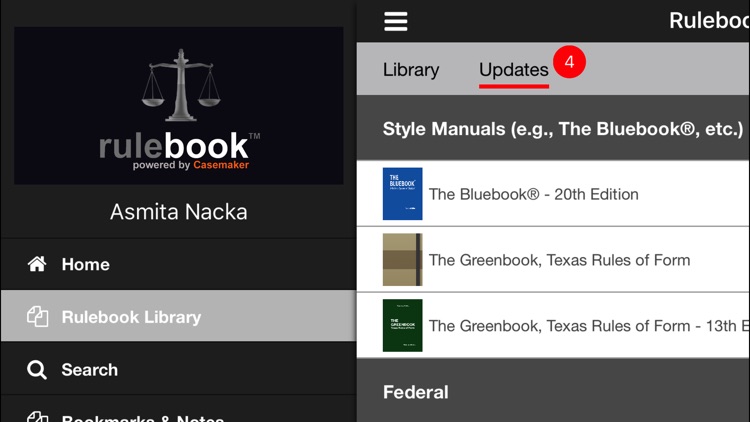Open The Greenbook, Texas Rules of Form
This screenshot has height=422, width=750.
pos(559,260)
